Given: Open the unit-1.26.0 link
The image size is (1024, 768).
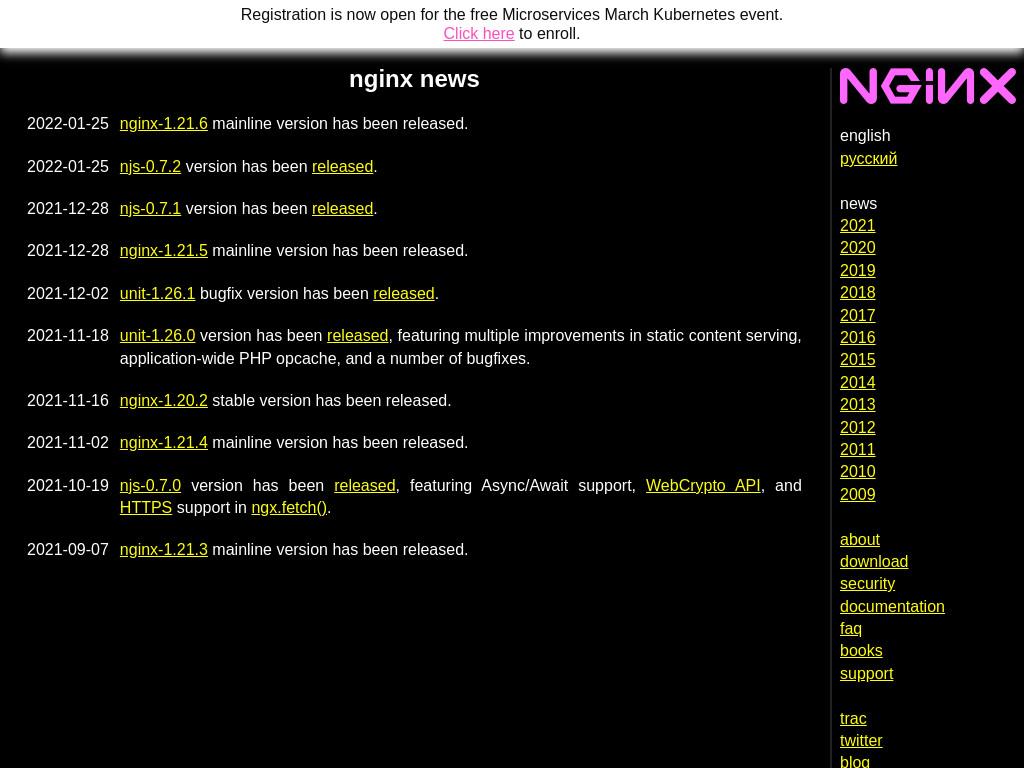Looking at the screenshot, I should pos(157,335).
